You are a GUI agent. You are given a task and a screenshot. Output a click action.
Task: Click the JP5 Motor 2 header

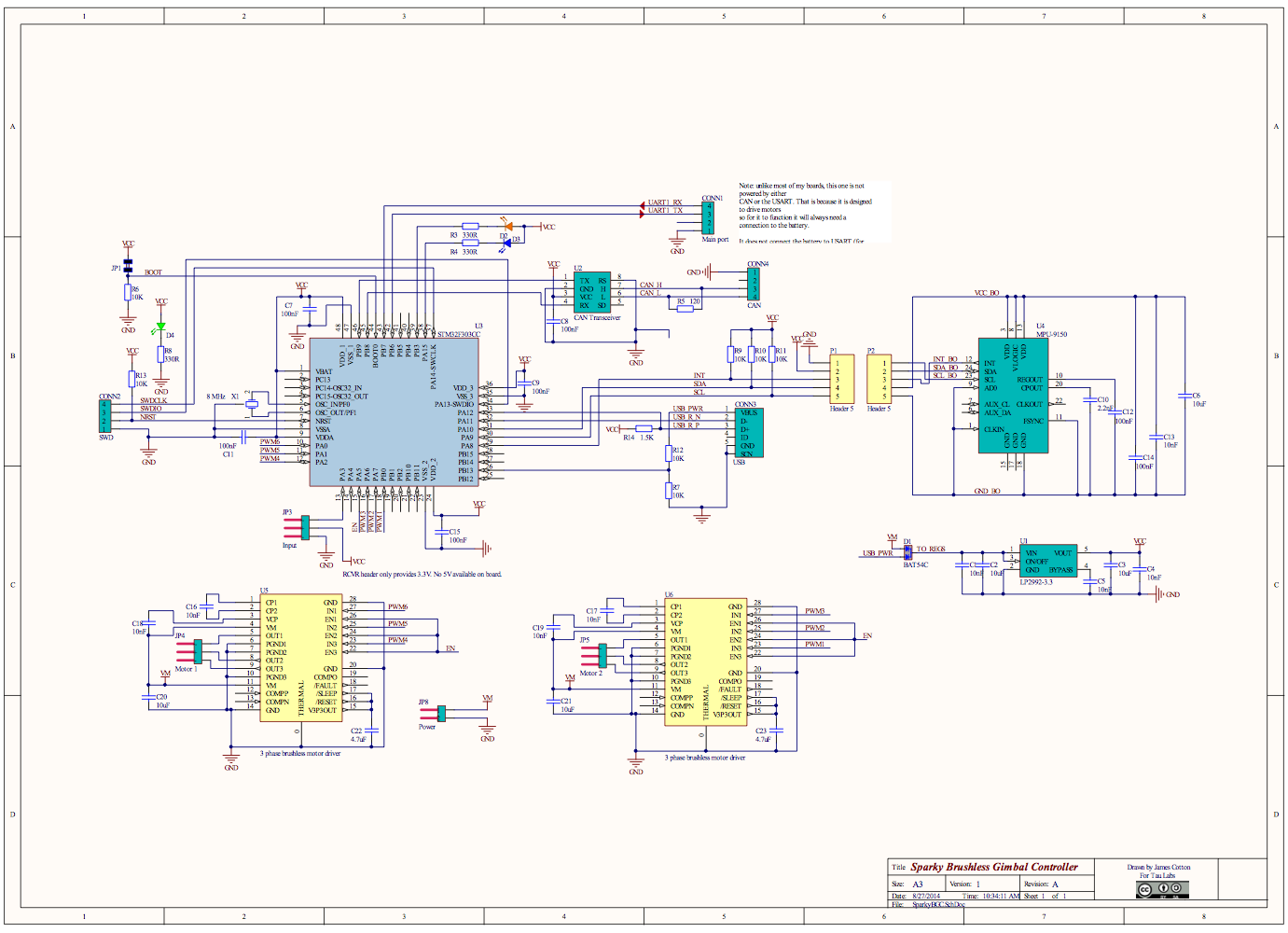593,655
